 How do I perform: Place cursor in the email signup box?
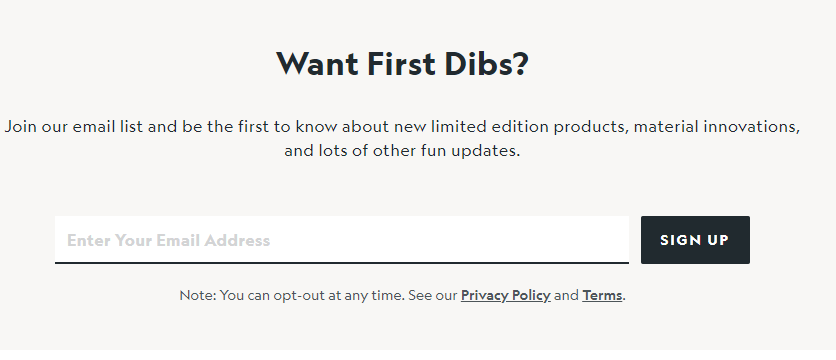tap(342, 240)
